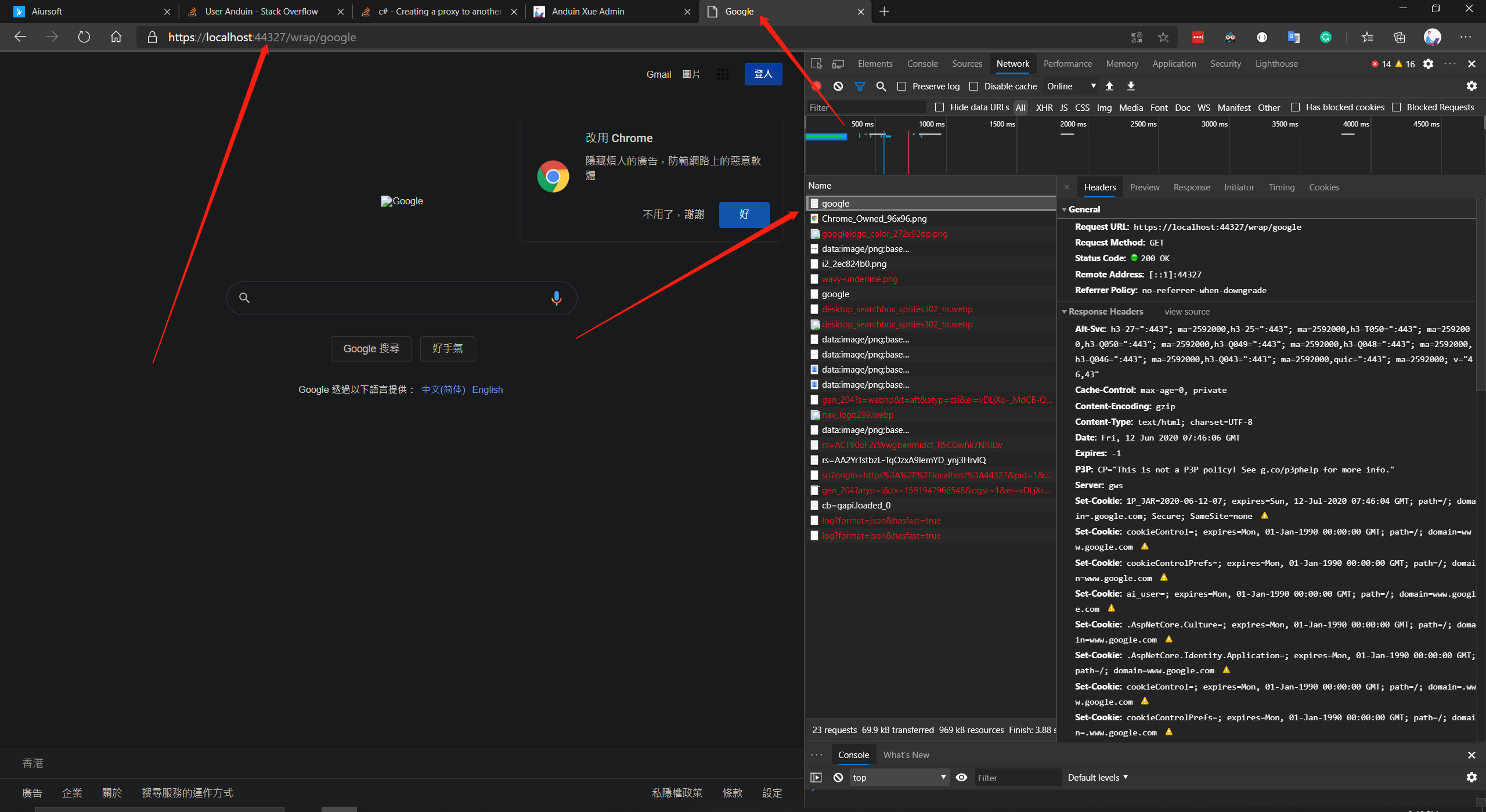Open the network search magnifier icon

(881, 86)
